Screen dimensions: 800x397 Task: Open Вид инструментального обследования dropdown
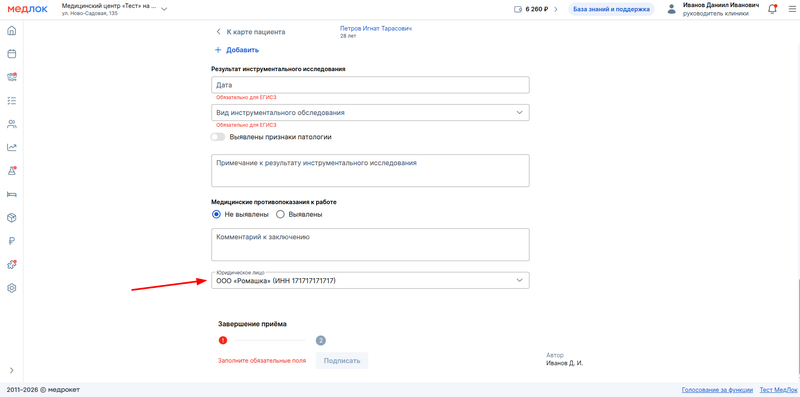[x=370, y=113]
